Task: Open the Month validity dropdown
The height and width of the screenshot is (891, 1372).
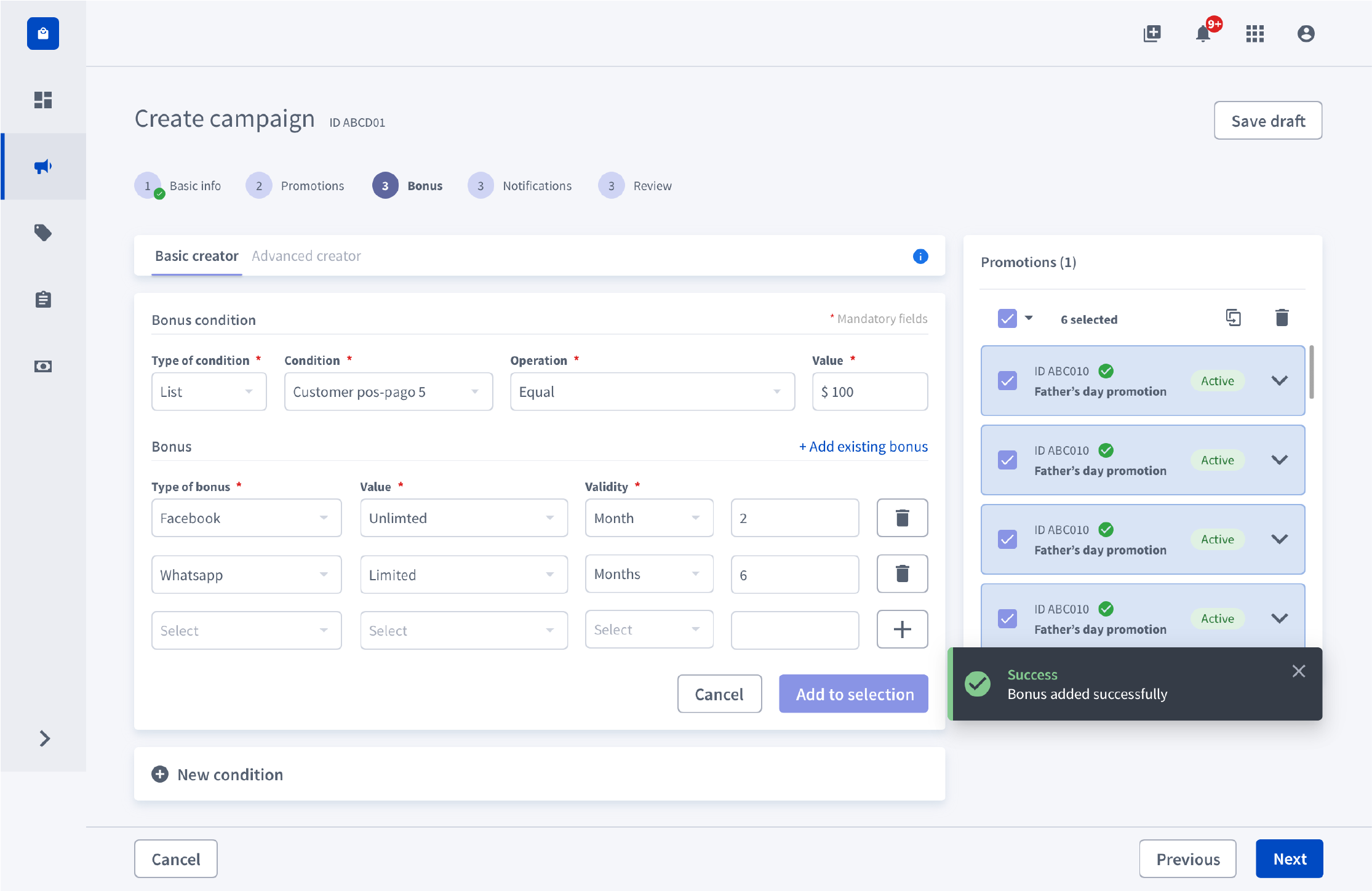Action: (649, 517)
